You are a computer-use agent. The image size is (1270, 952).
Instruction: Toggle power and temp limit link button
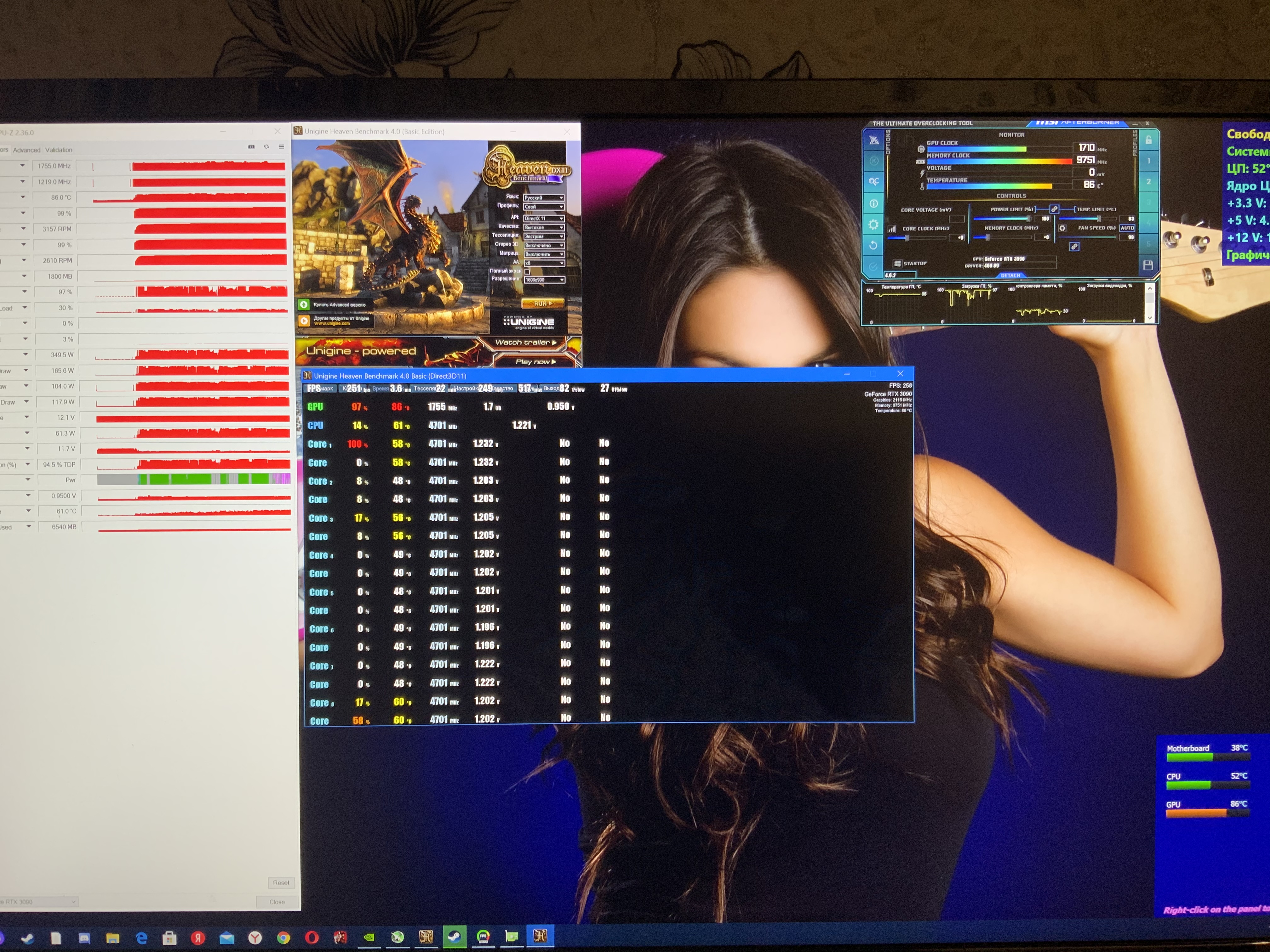click(x=1054, y=209)
